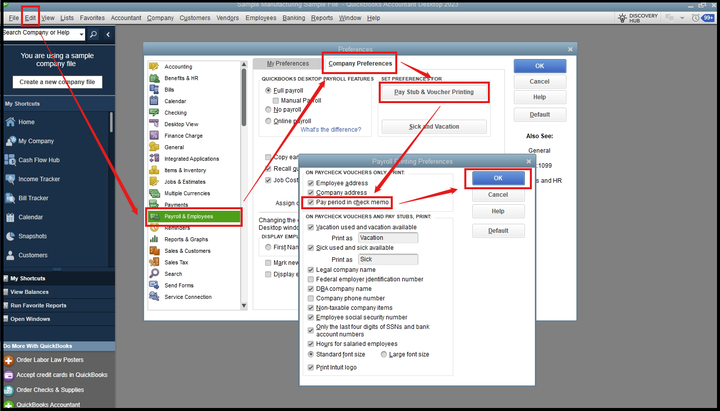Click Create a new company file button
Viewport: 720px width, 411px height.
pyautogui.click(x=57, y=82)
